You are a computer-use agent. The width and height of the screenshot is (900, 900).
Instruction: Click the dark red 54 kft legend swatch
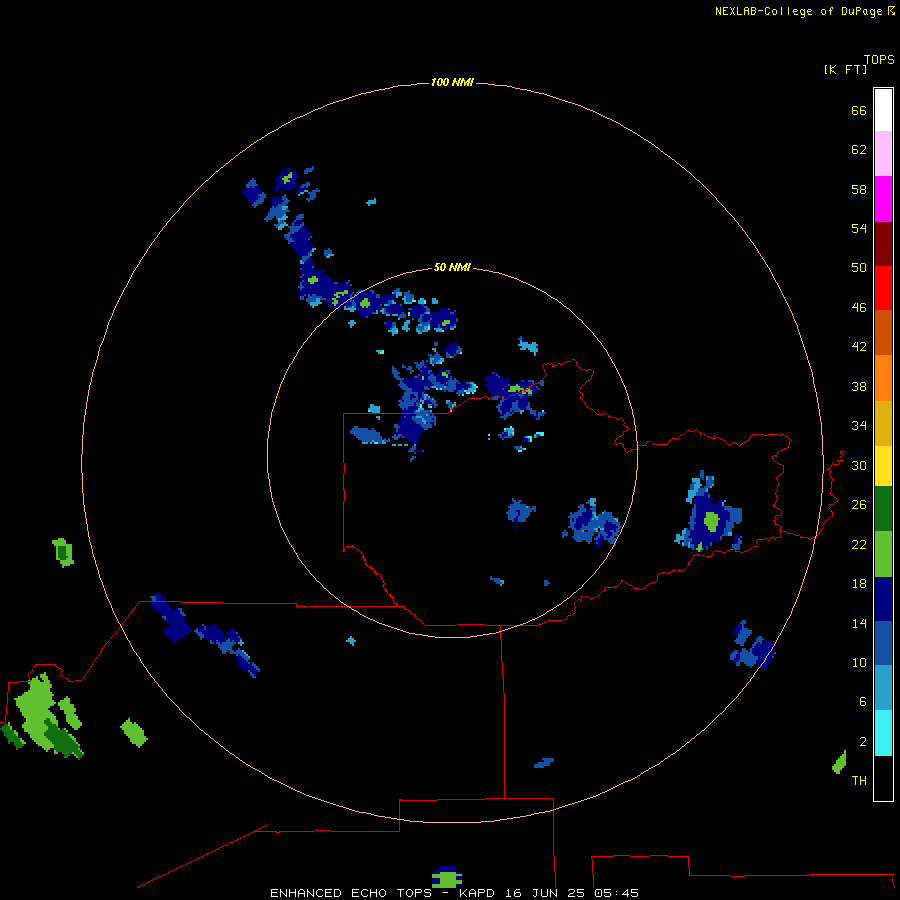tap(883, 243)
